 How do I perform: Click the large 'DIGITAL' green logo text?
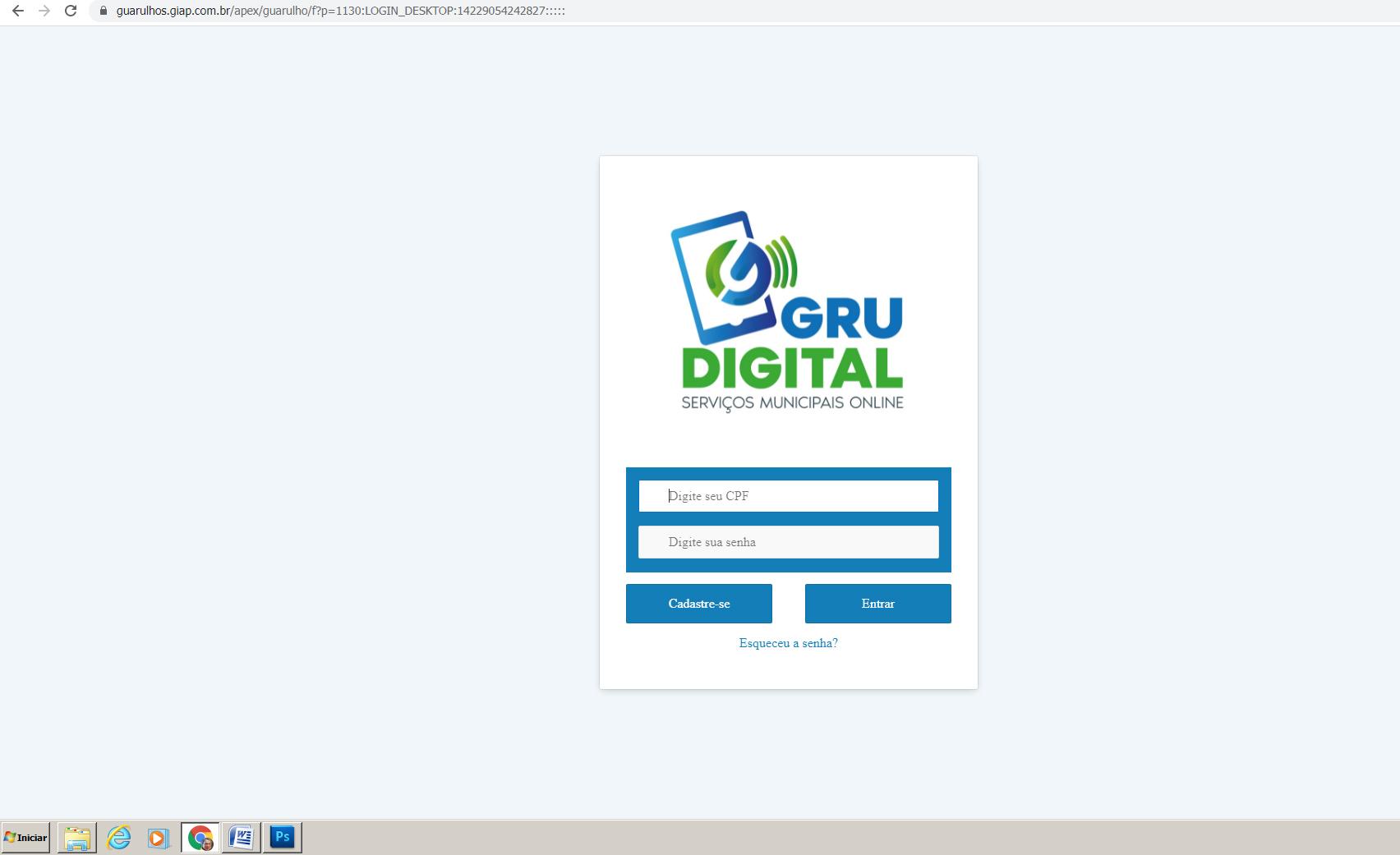[x=792, y=368]
